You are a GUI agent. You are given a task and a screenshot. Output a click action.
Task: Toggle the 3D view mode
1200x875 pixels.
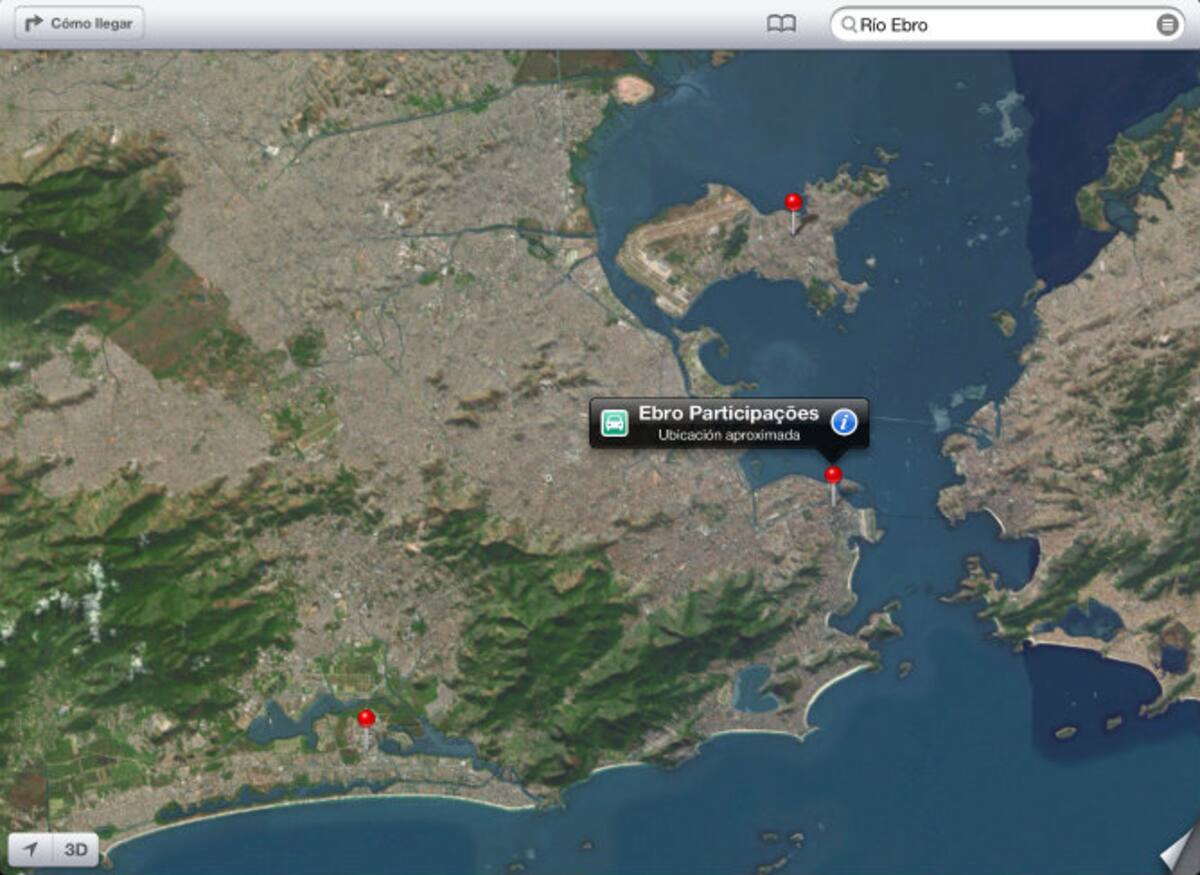pyautogui.click(x=76, y=850)
